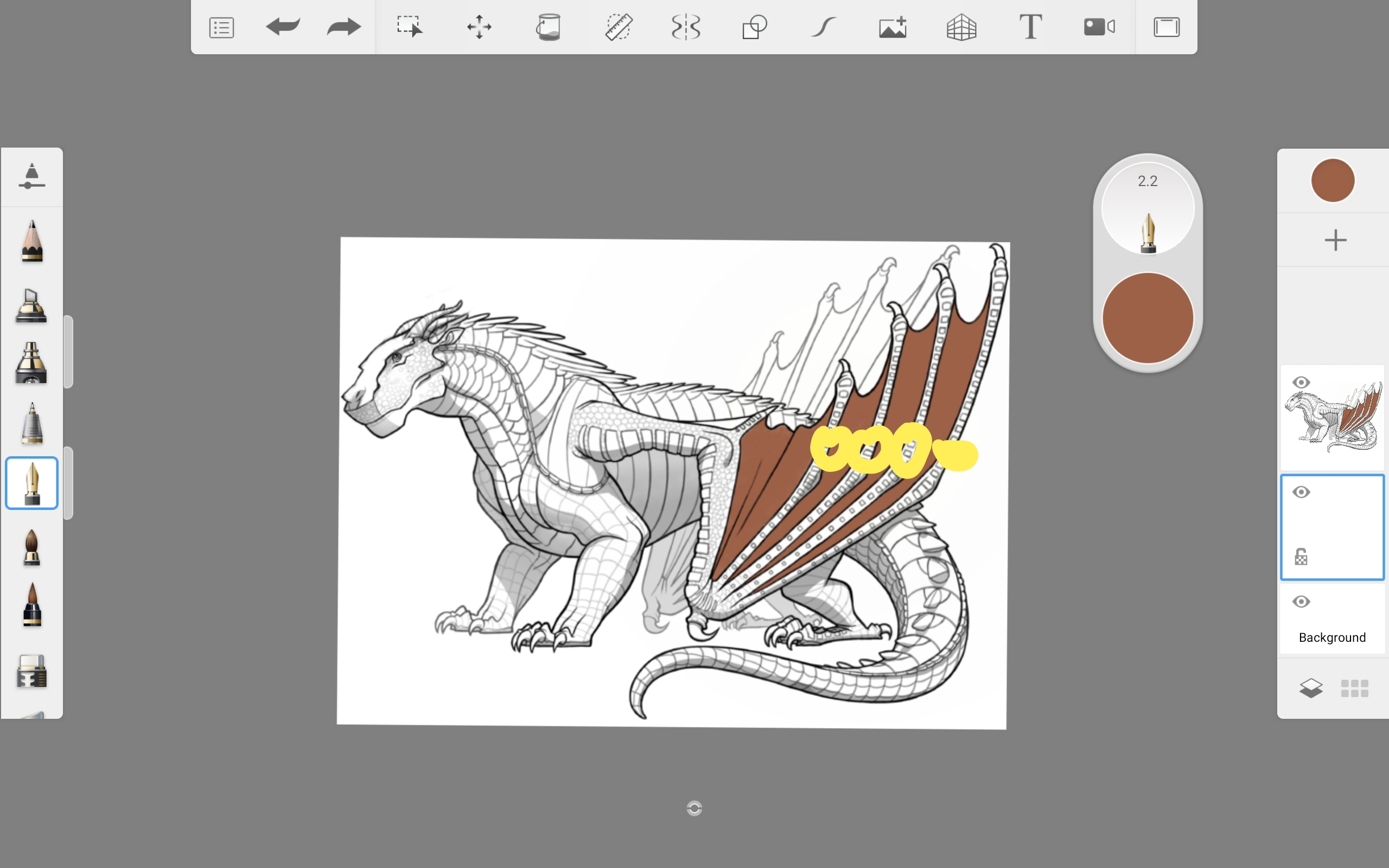Select the Predictive Stroke tool
The width and height of the screenshot is (1389, 868).
click(x=824, y=27)
